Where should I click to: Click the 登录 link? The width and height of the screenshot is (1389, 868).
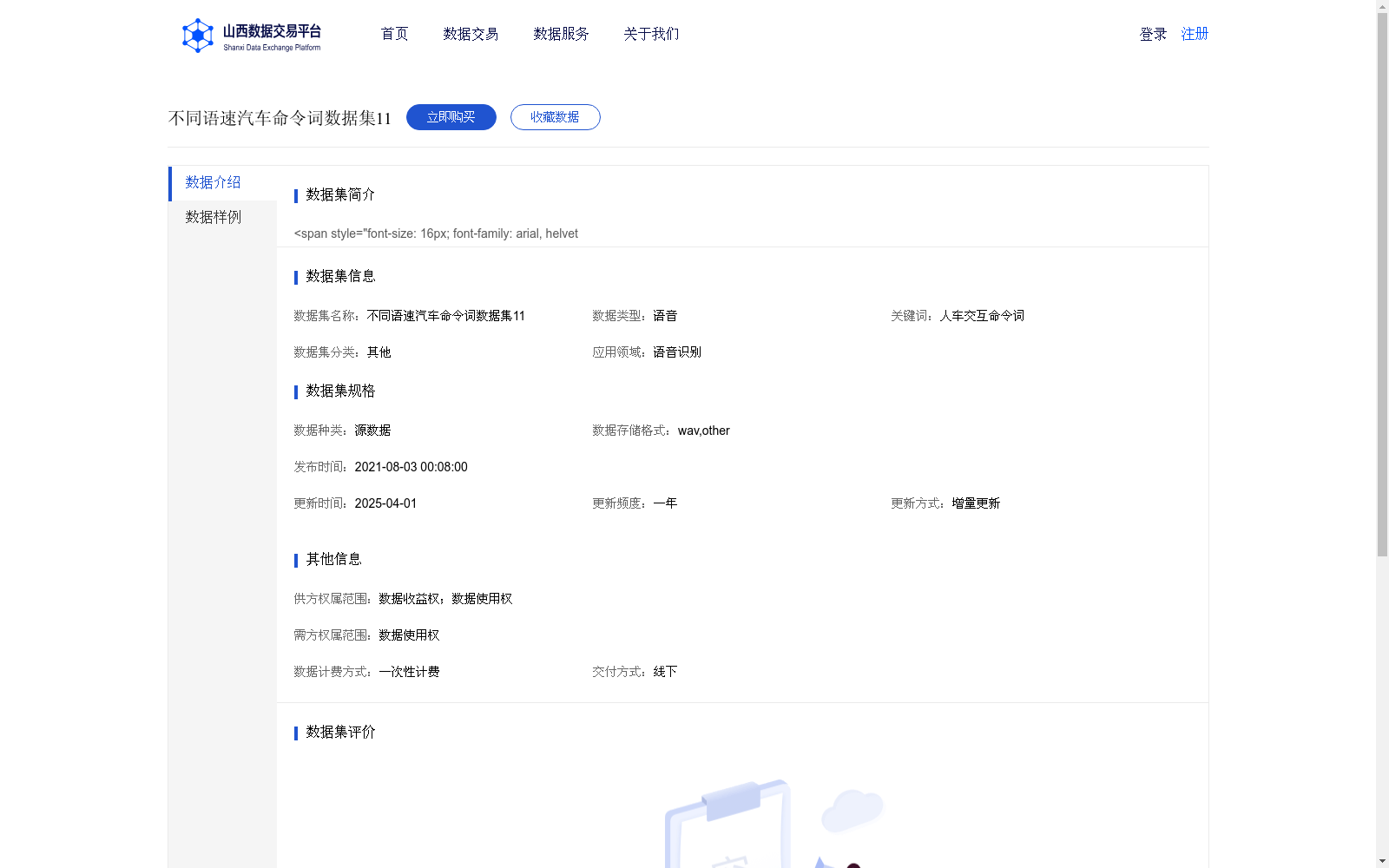tap(1153, 34)
